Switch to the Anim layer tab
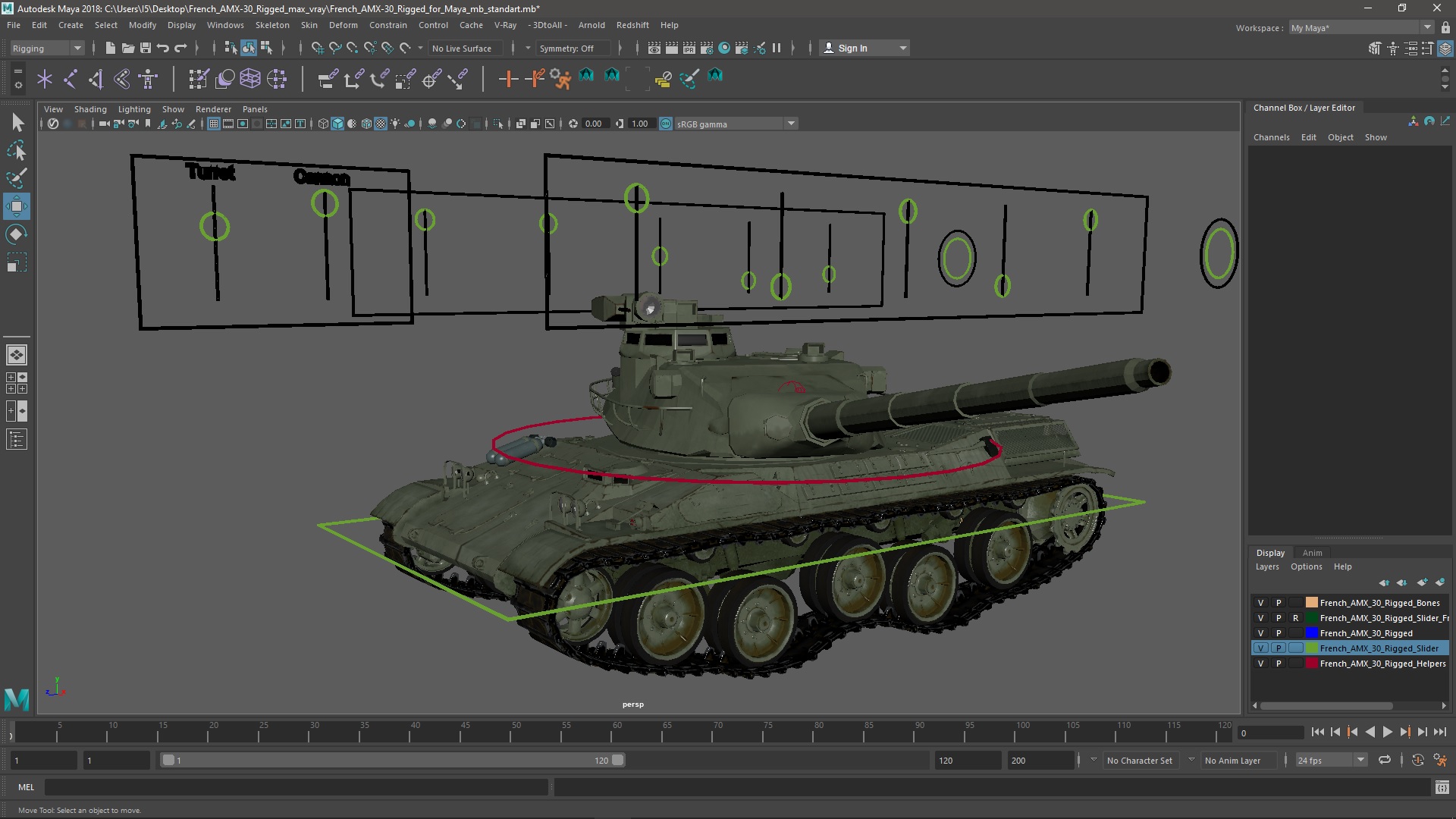The height and width of the screenshot is (819, 1456). coord(1312,553)
